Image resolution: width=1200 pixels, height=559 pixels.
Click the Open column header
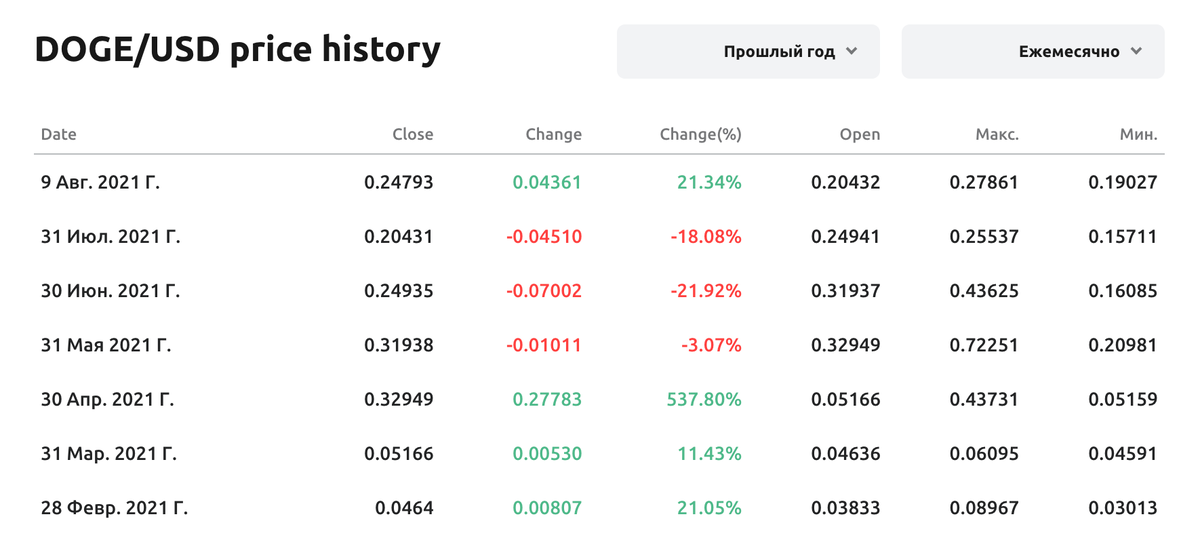(860, 134)
